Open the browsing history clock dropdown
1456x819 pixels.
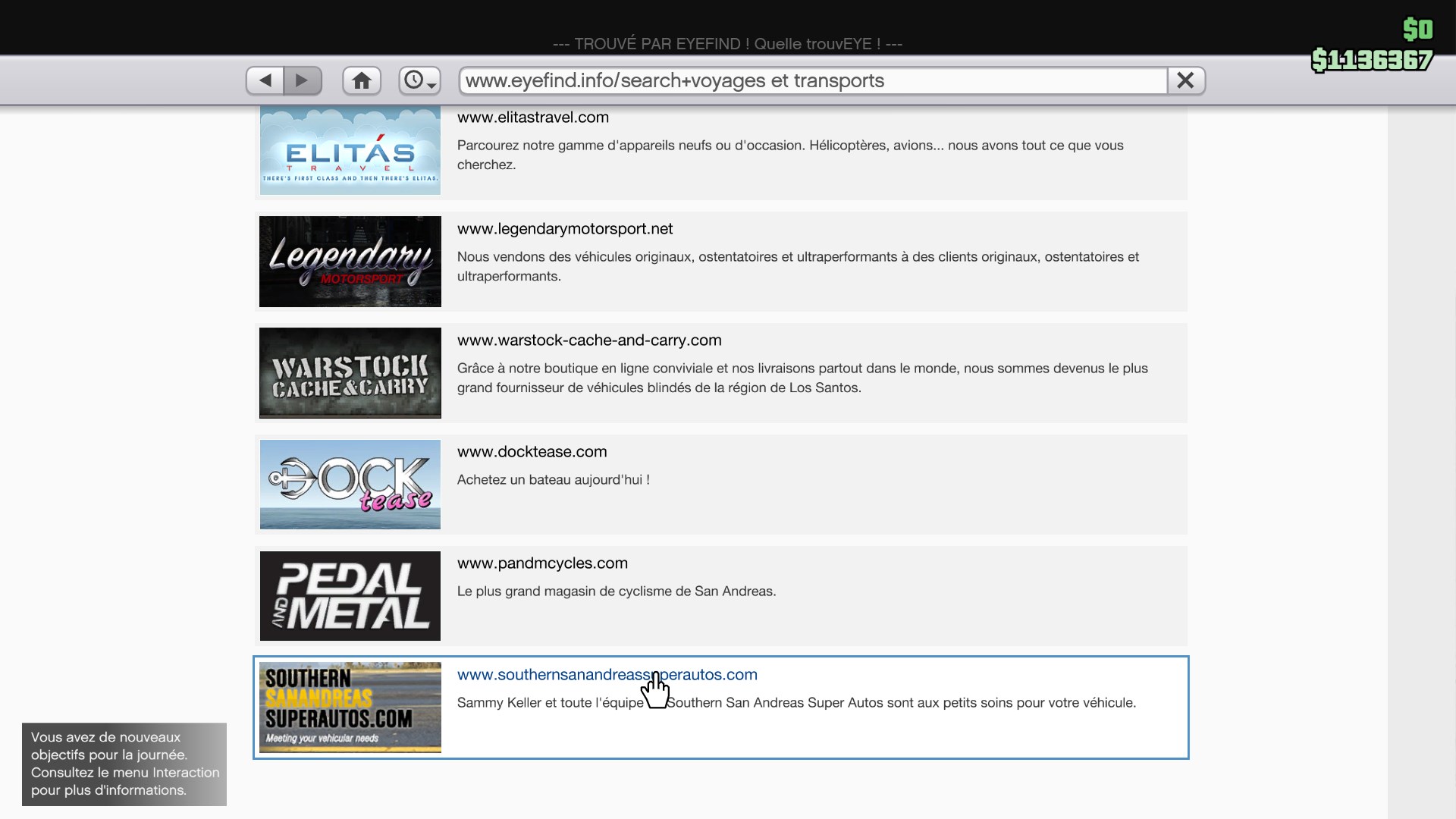coord(419,80)
